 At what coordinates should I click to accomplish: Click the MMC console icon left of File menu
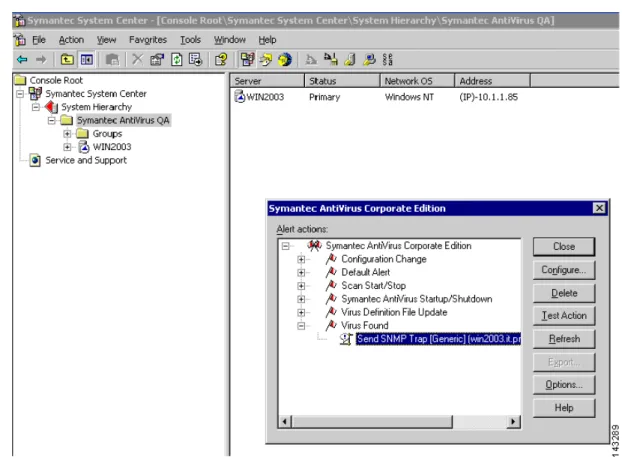20,40
